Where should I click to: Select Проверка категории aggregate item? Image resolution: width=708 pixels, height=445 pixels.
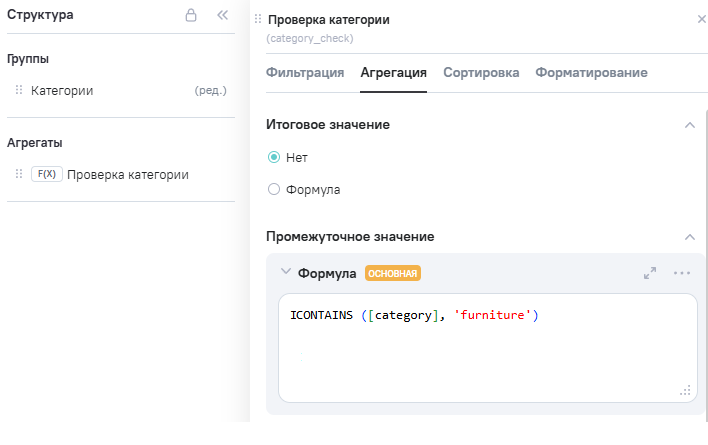click(127, 174)
